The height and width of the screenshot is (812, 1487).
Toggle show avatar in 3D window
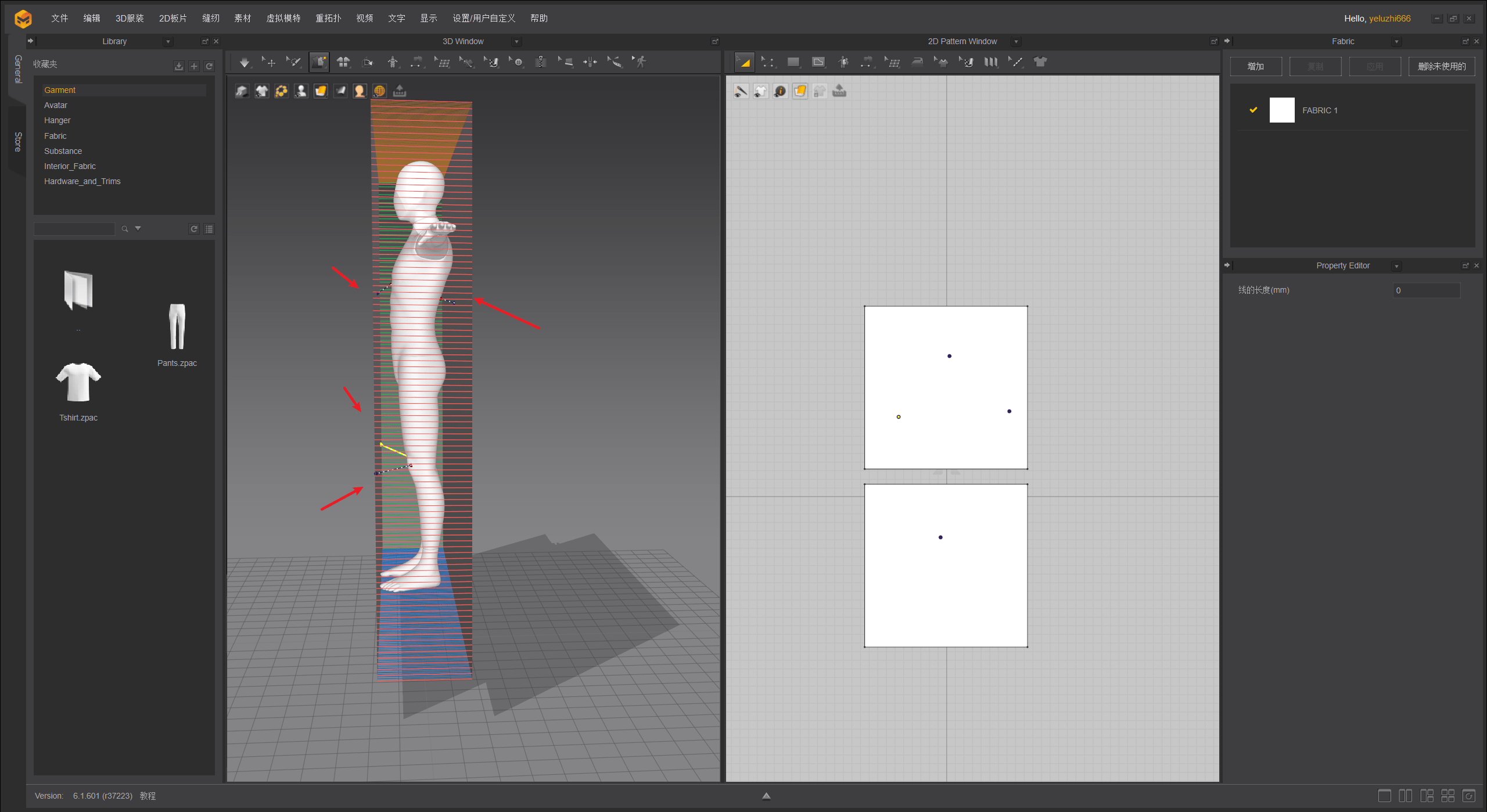301,91
